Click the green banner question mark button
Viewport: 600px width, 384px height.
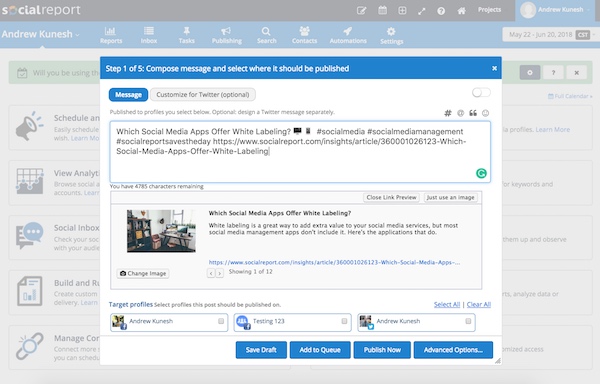pyautogui.click(x=553, y=72)
